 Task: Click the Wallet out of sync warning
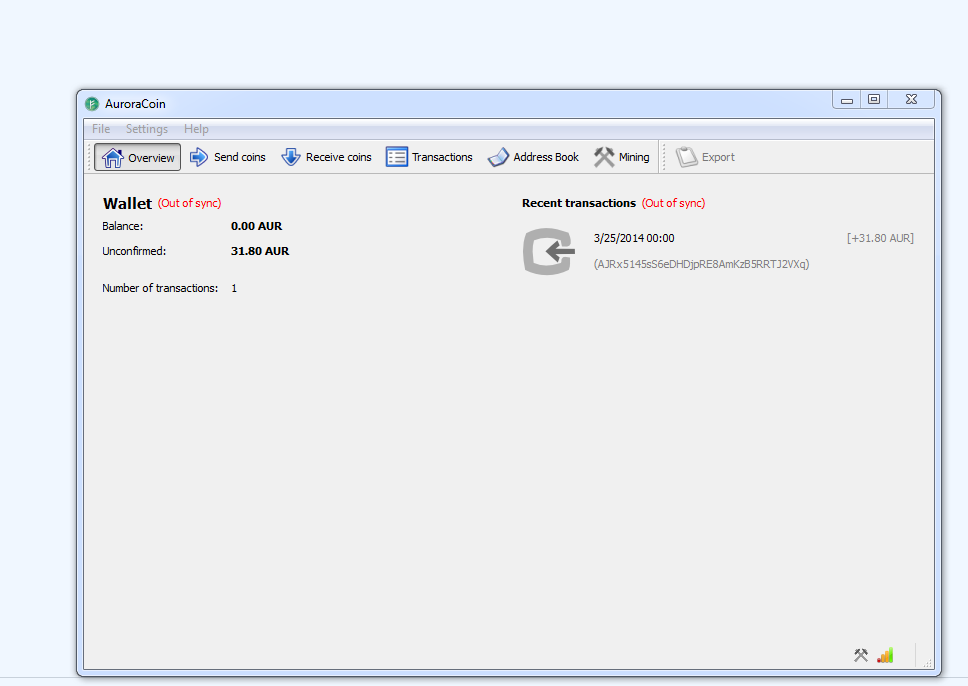tap(190, 203)
